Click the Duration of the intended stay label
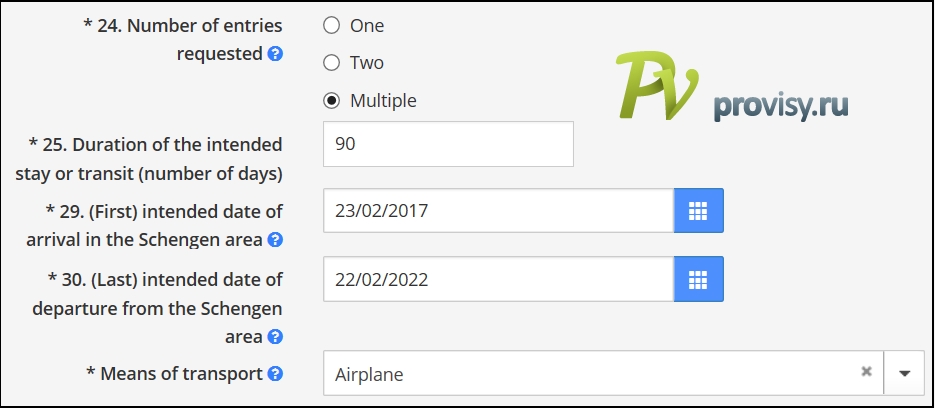935x408 pixels. [x=149, y=159]
